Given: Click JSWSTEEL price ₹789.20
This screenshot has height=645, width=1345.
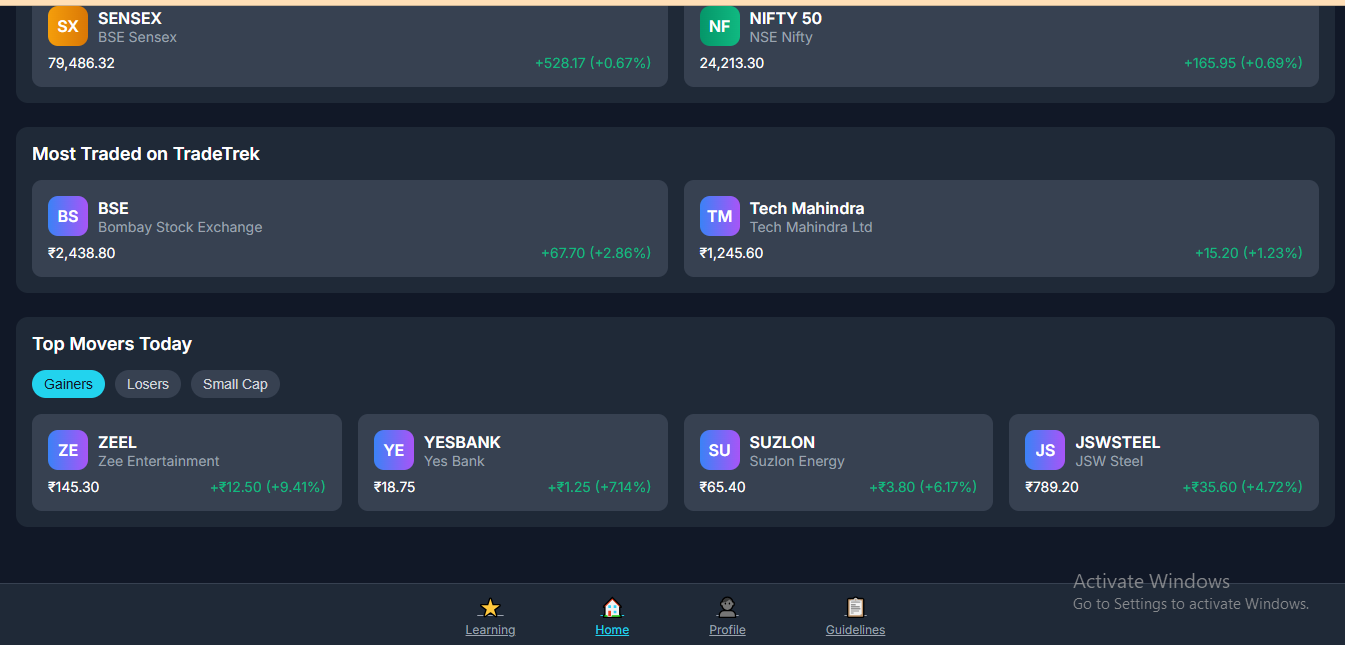Looking at the screenshot, I should pos(1052,487).
